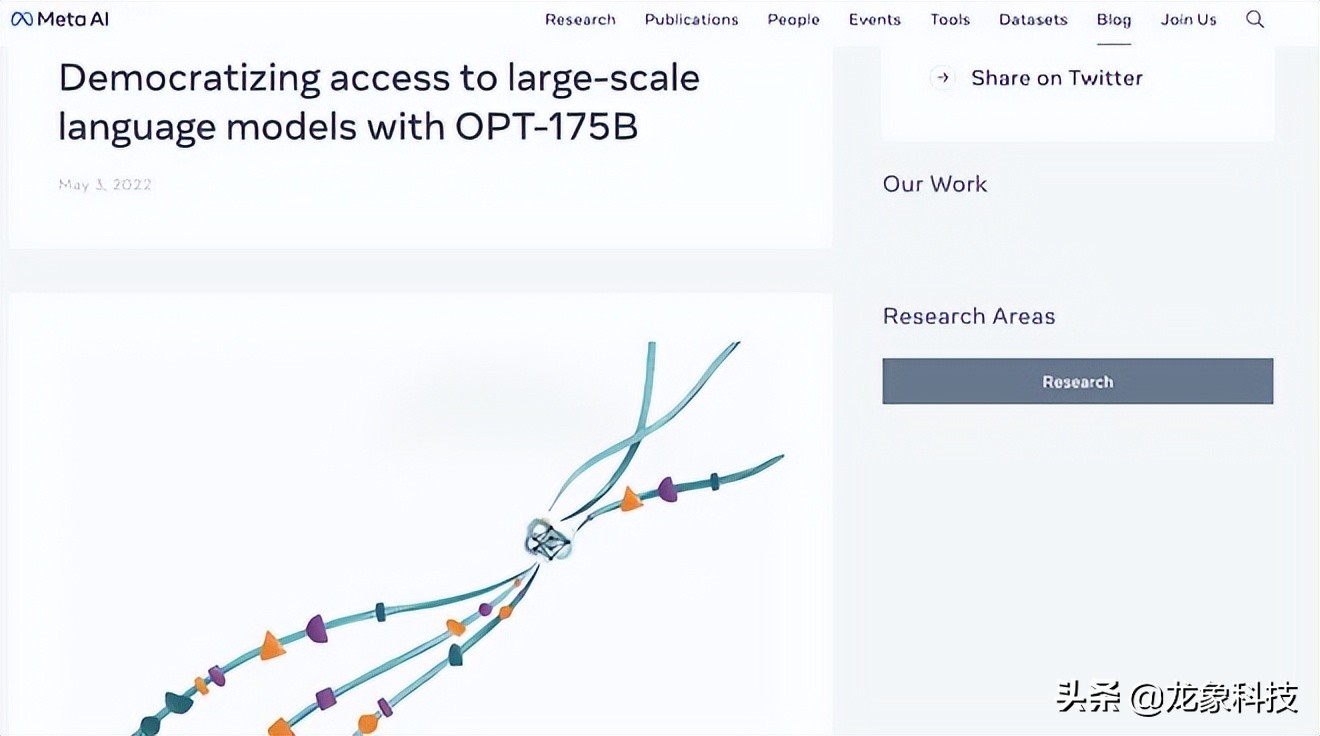Click the Share on Twitter link

tap(1056, 77)
